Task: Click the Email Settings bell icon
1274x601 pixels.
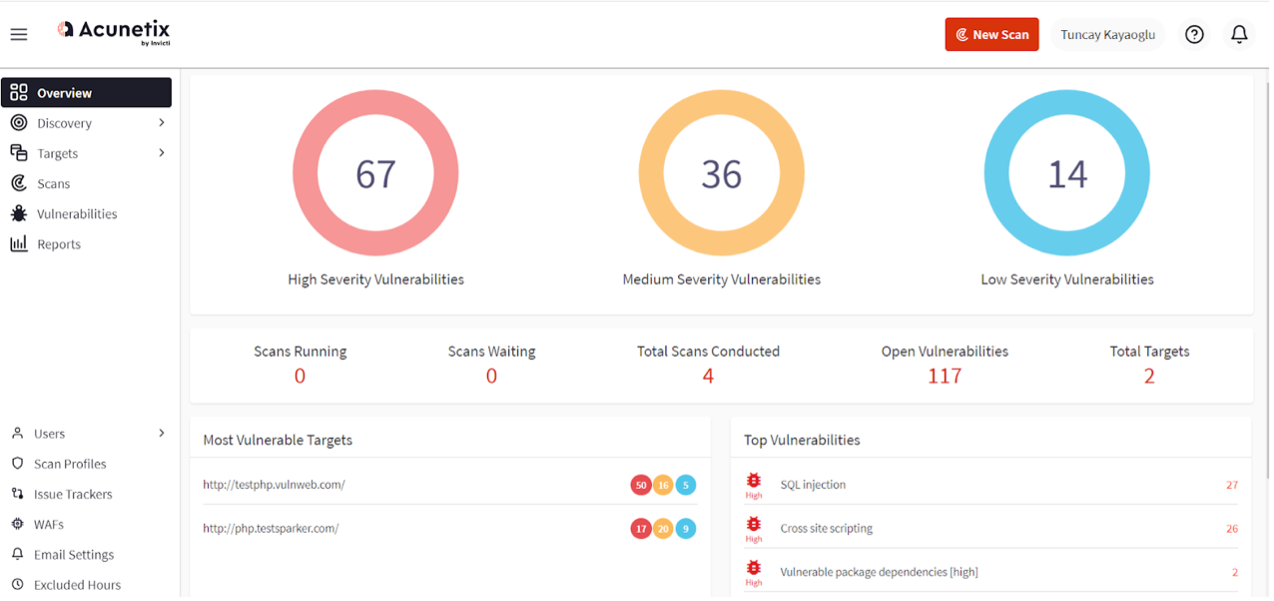Action: (x=17, y=554)
